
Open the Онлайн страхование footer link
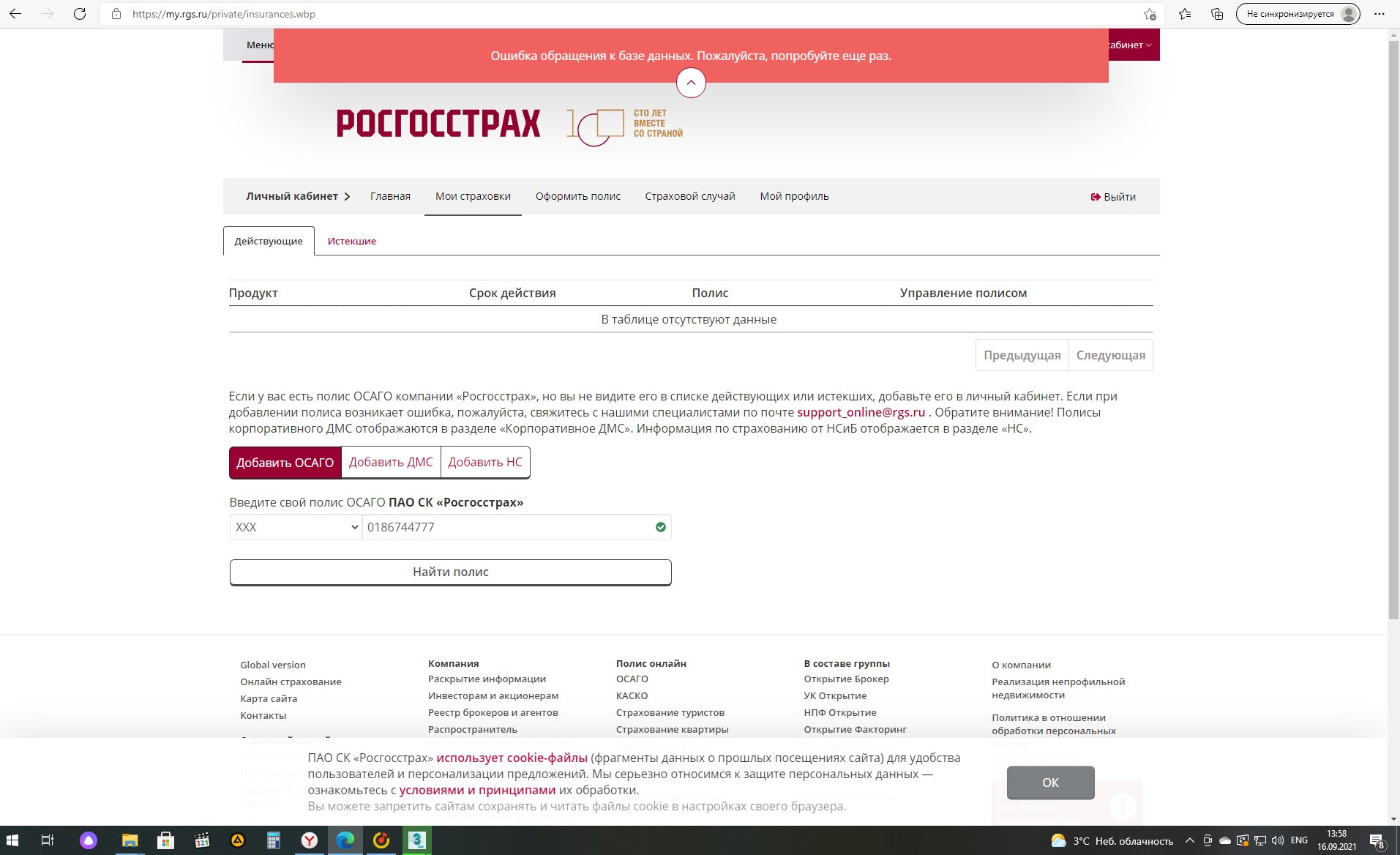pos(291,682)
